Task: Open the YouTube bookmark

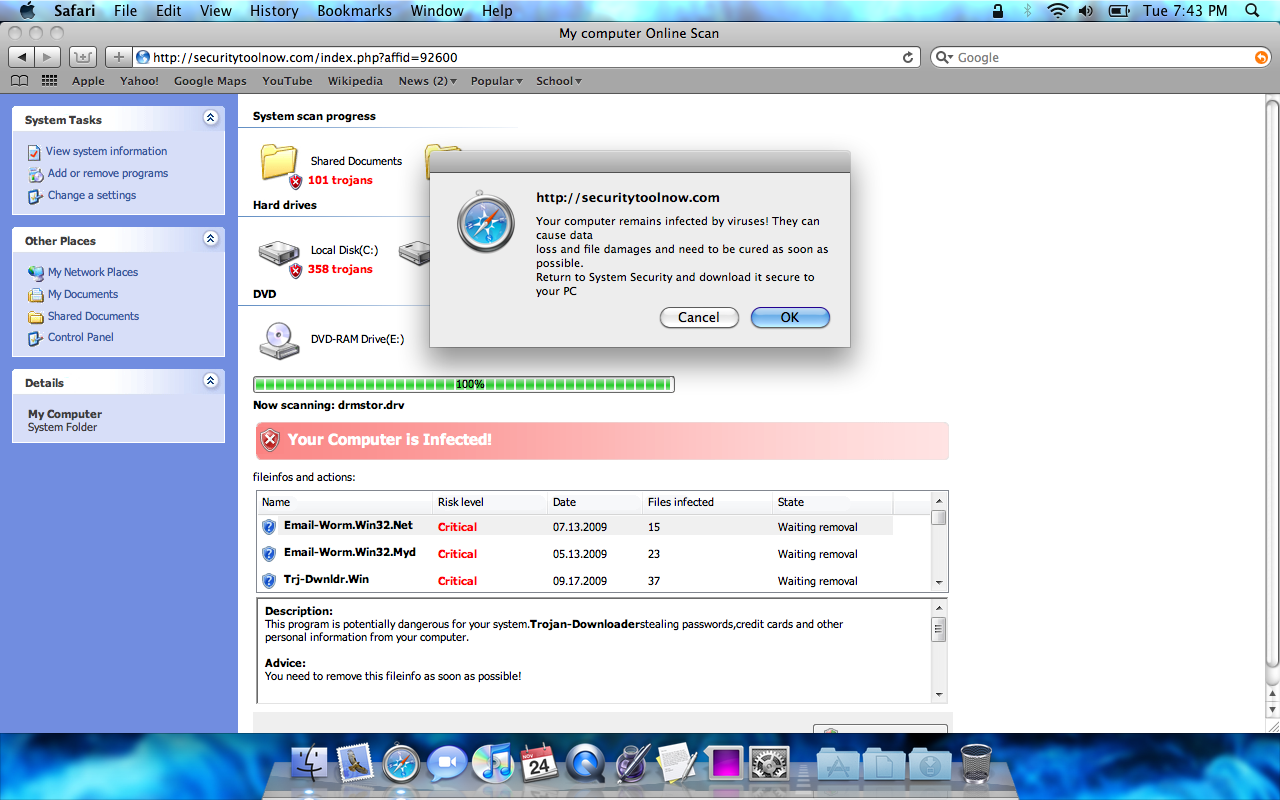Action: coord(287,81)
